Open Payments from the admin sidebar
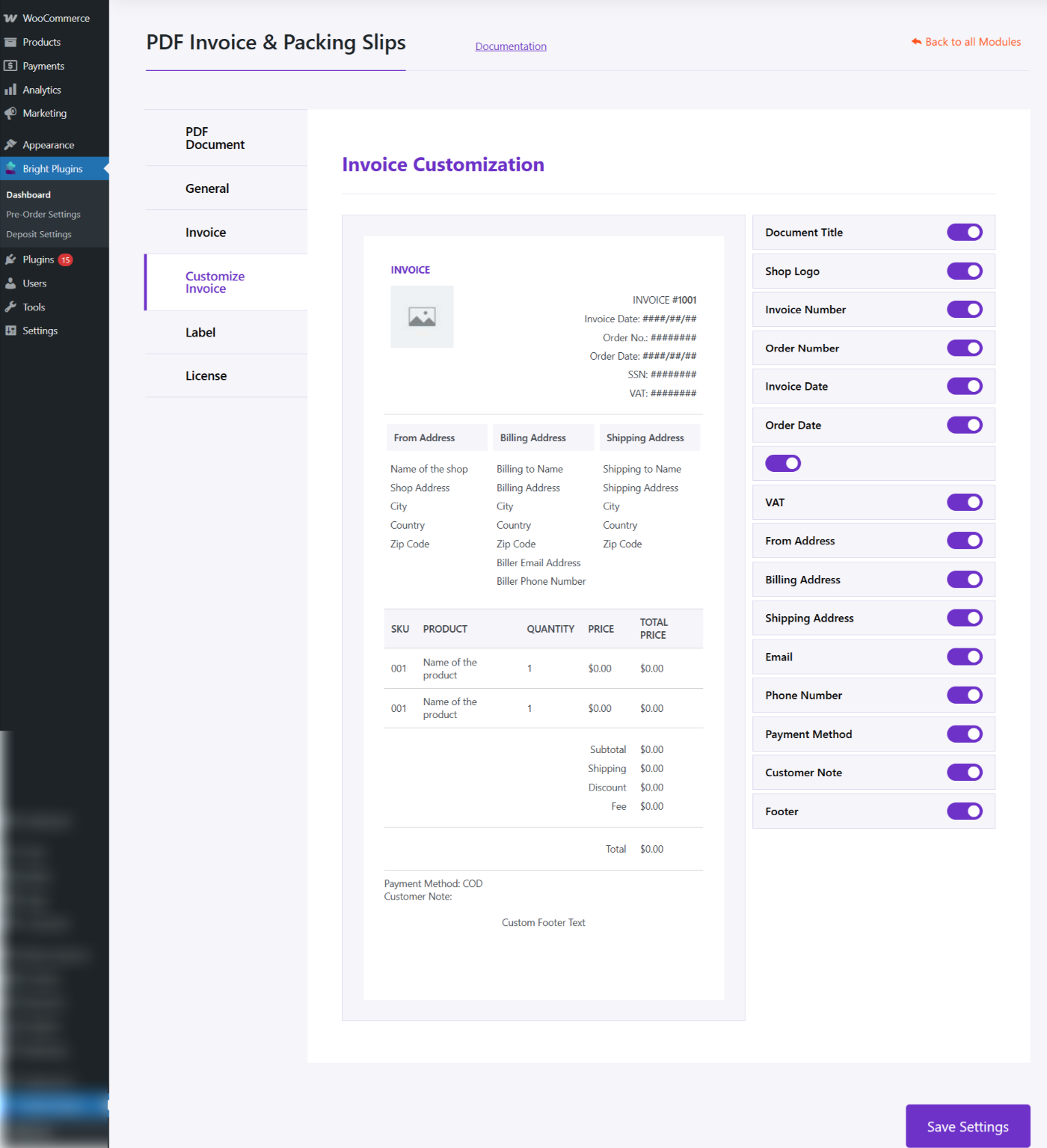Viewport: 1047px width, 1148px height. 10,65
